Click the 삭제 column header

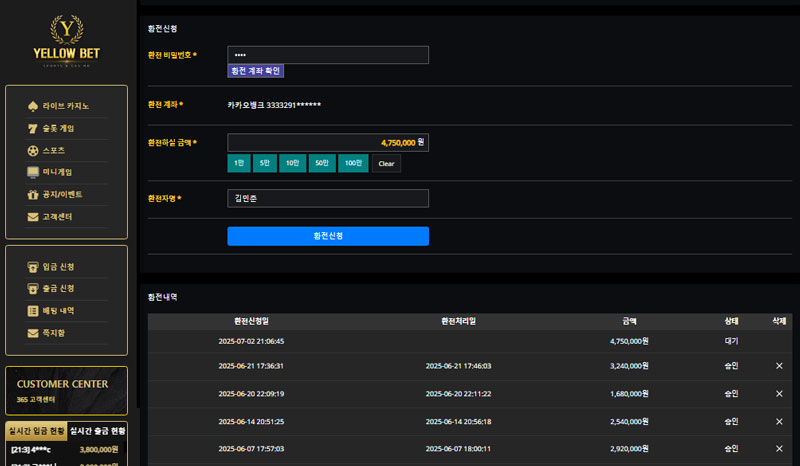(779, 322)
